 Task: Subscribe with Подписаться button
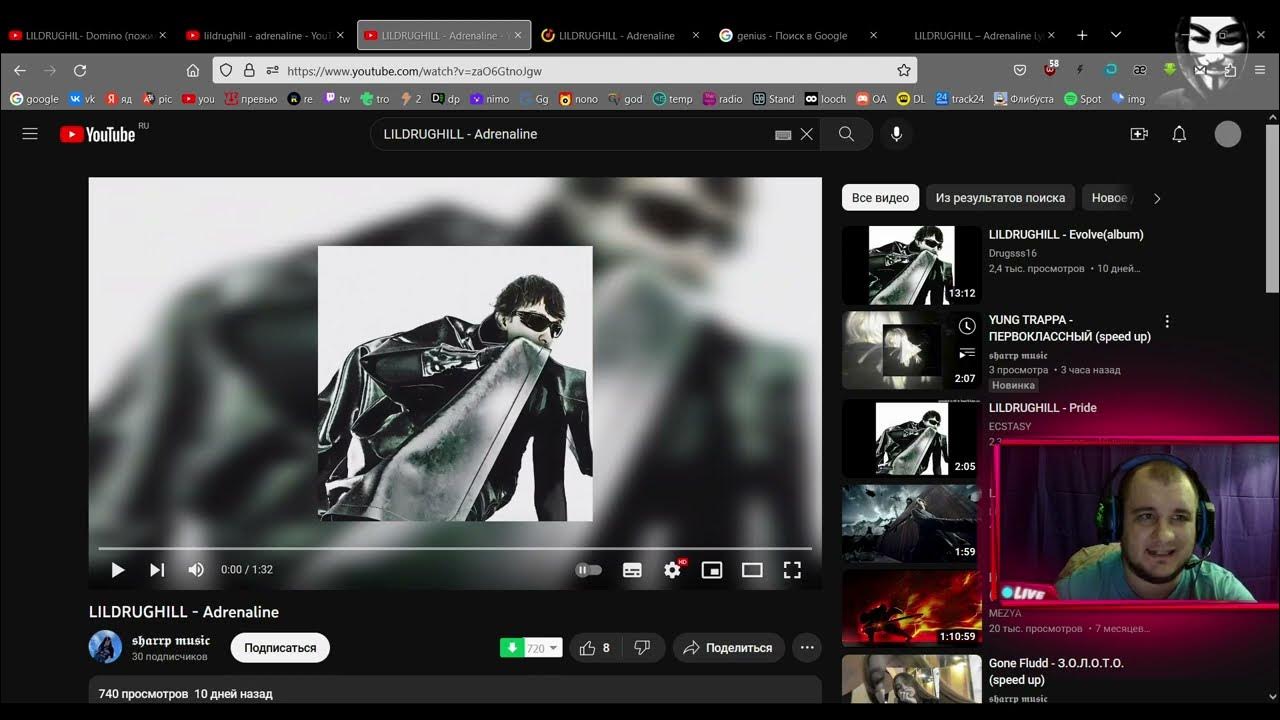280,648
